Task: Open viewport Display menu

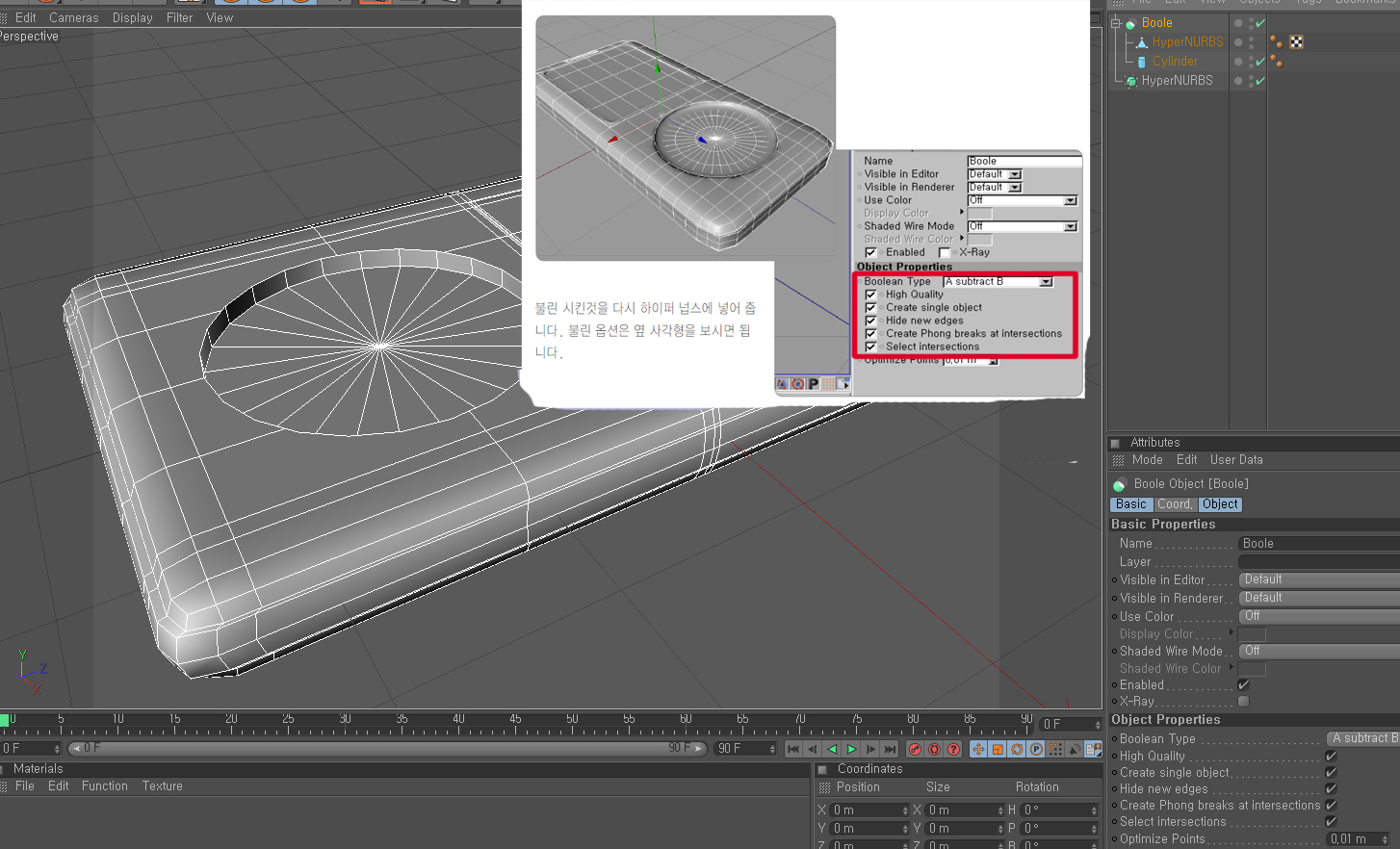Action: pyautogui.click(x=133, y=17)
